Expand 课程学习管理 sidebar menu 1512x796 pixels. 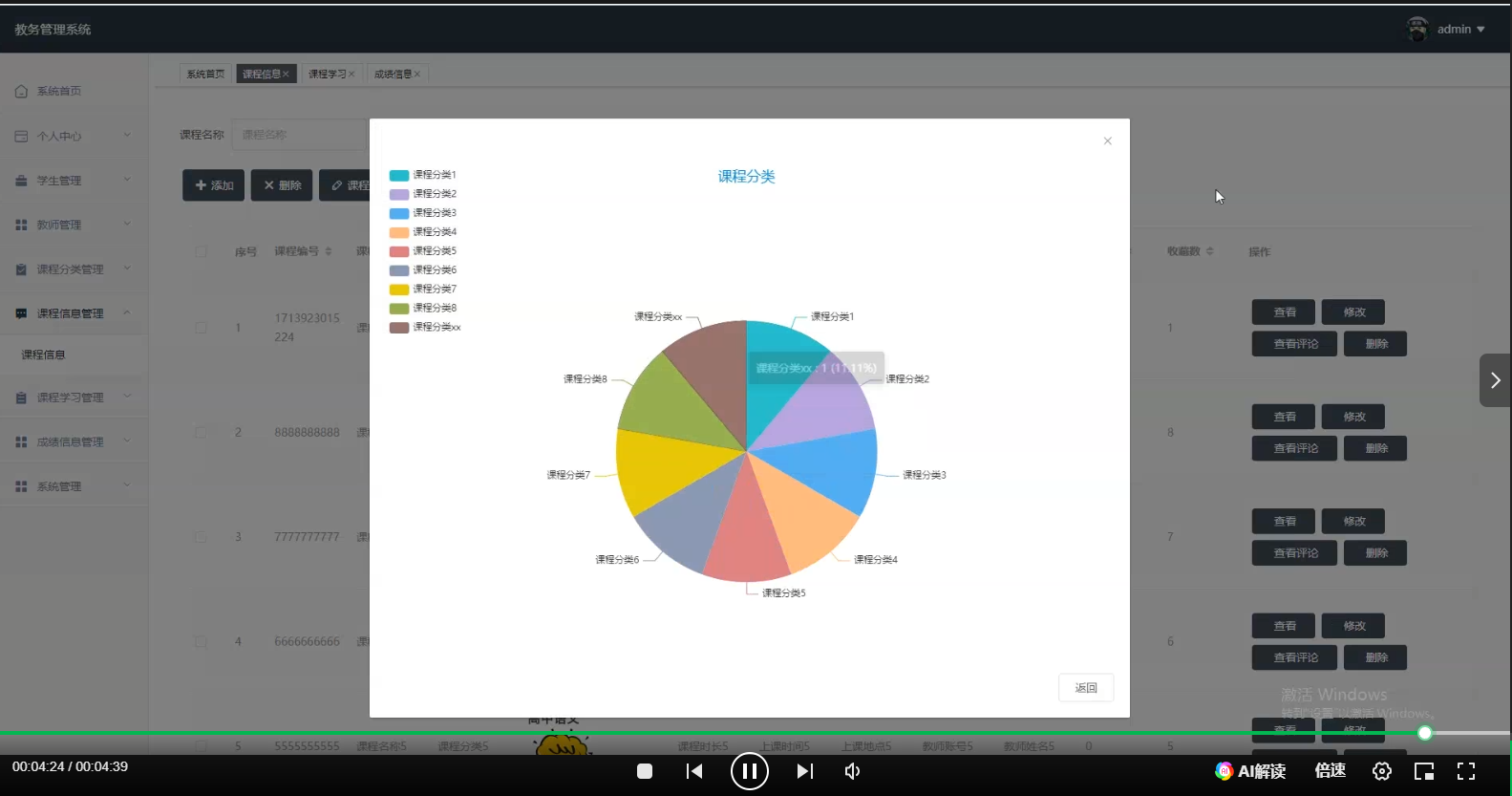coord(74,398)
